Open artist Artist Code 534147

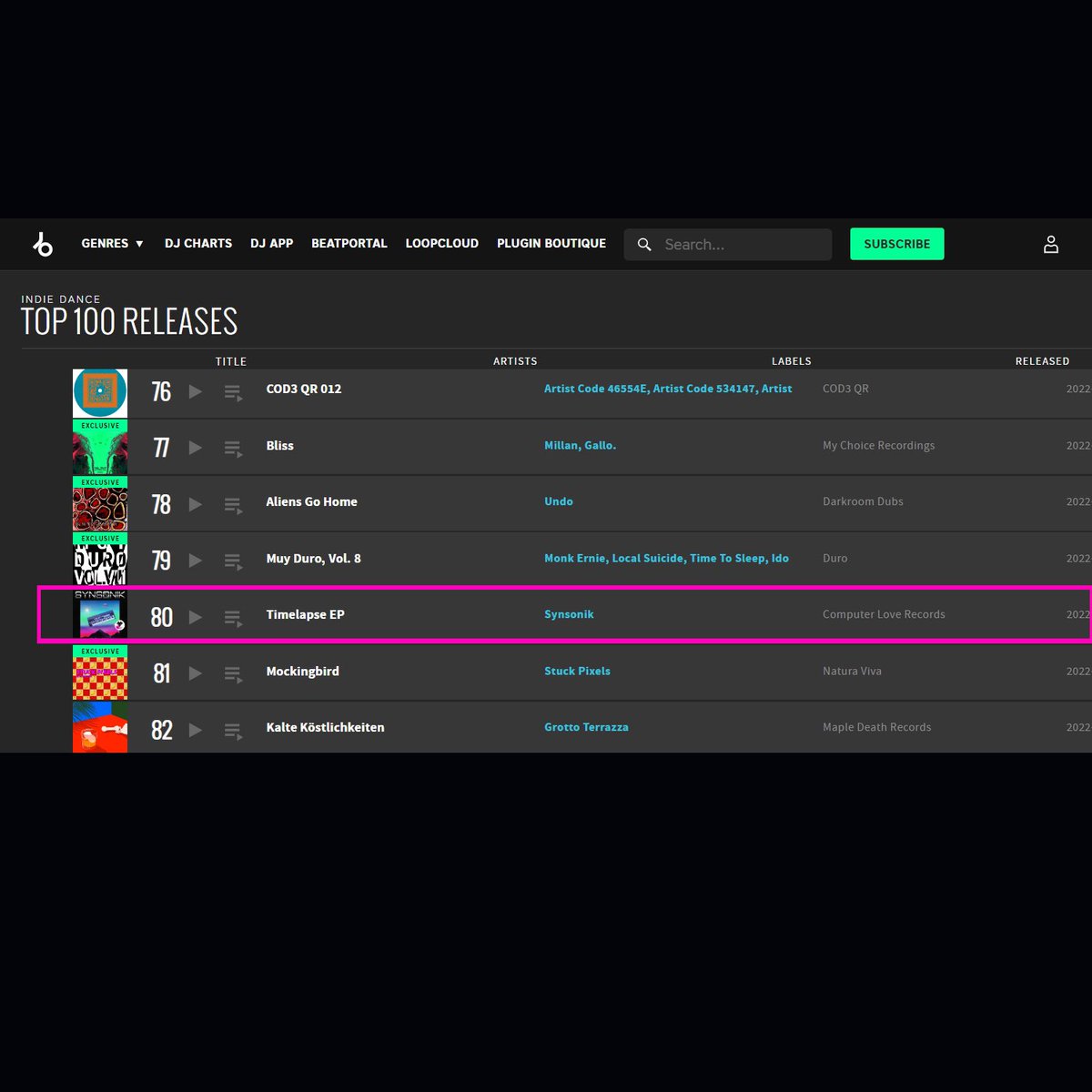click(x=704, y=389)
